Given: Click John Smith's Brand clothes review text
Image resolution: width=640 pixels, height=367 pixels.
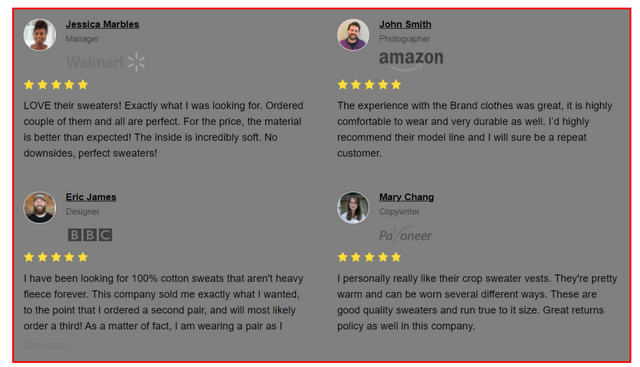Looking at the screenshot, I should click(x=475, y=129).
